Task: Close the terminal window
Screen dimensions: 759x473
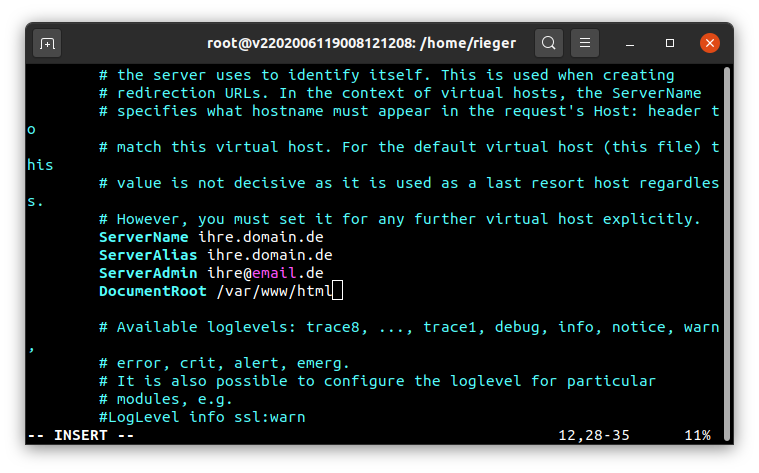Action: pos(710,43)
